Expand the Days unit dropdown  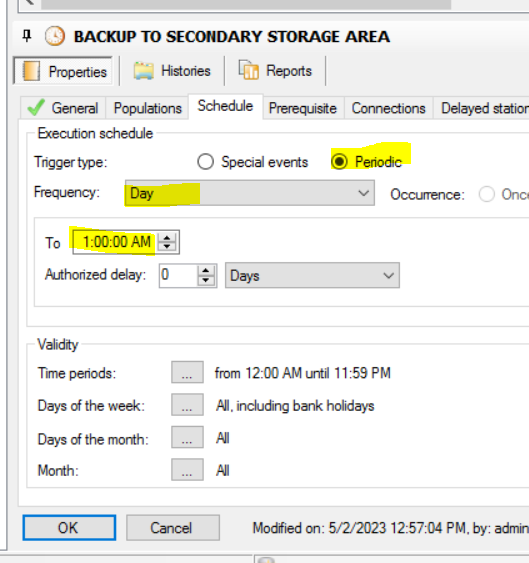point(312,275)
